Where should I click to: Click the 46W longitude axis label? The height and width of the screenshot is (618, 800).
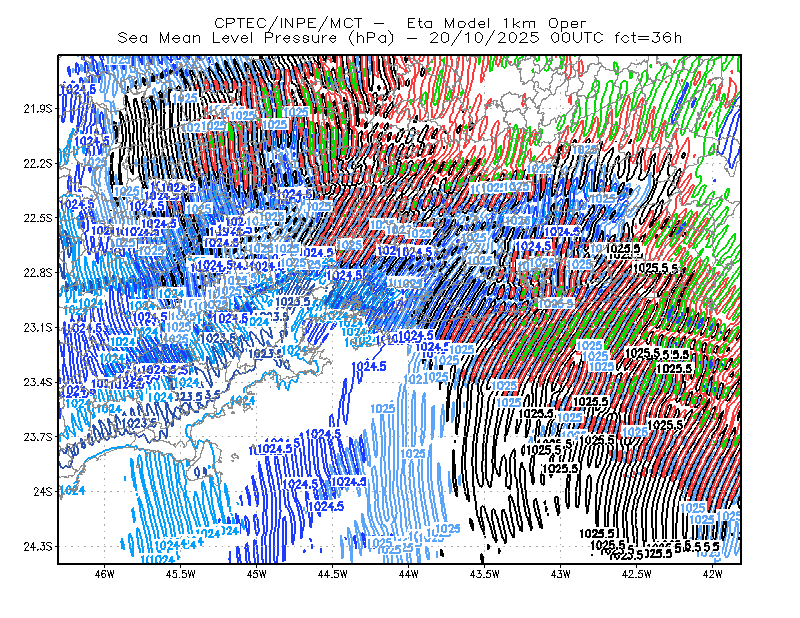coord(105,574)
